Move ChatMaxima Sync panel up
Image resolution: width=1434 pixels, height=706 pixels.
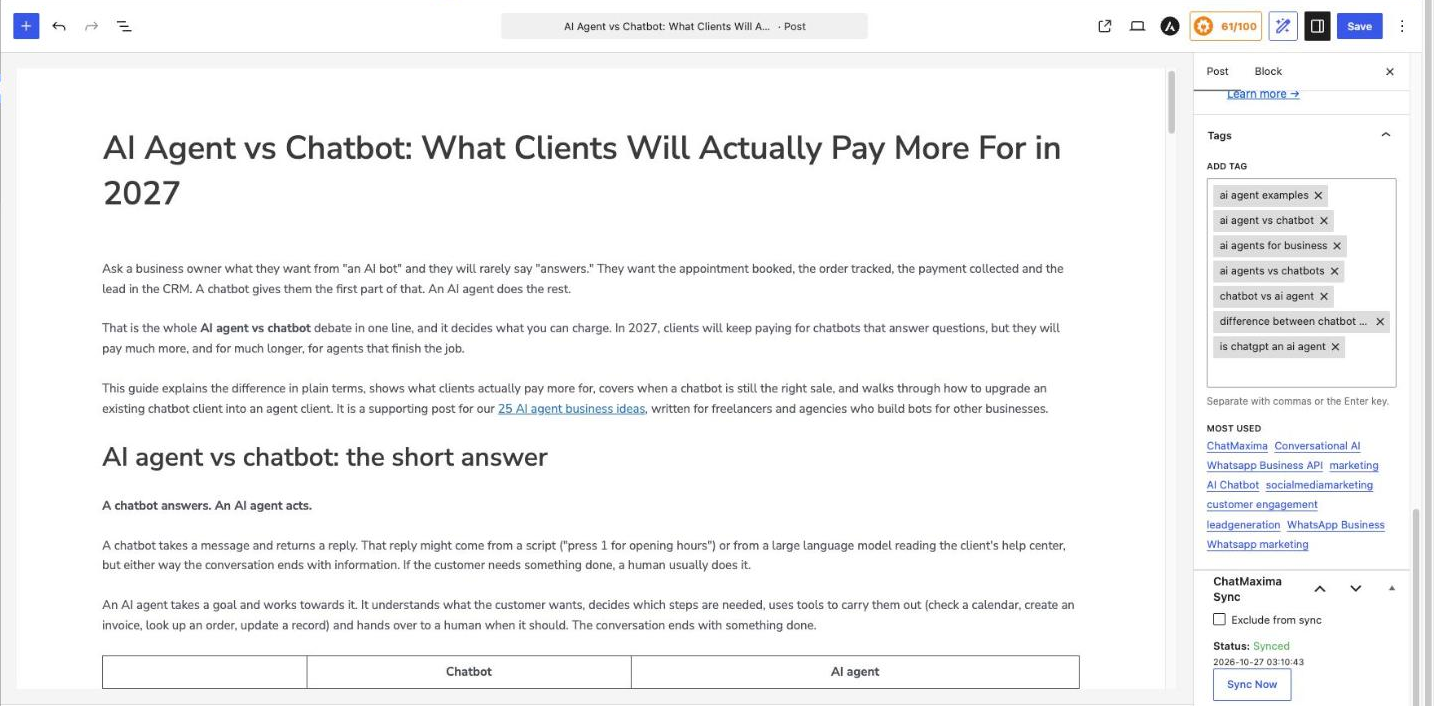point(1320,589)
